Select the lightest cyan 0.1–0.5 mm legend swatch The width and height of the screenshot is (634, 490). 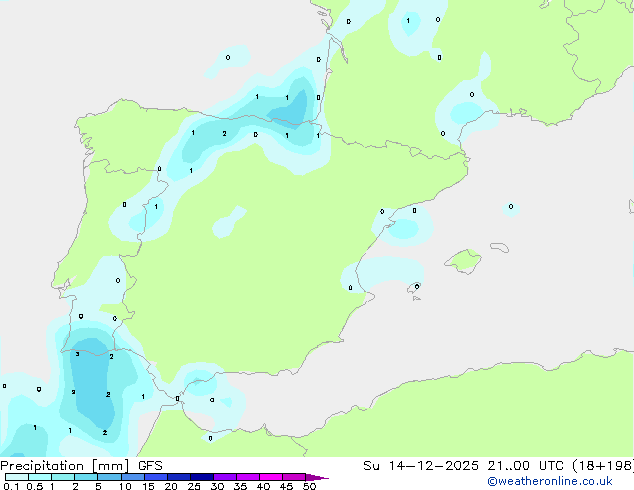[x=17, y=477]
